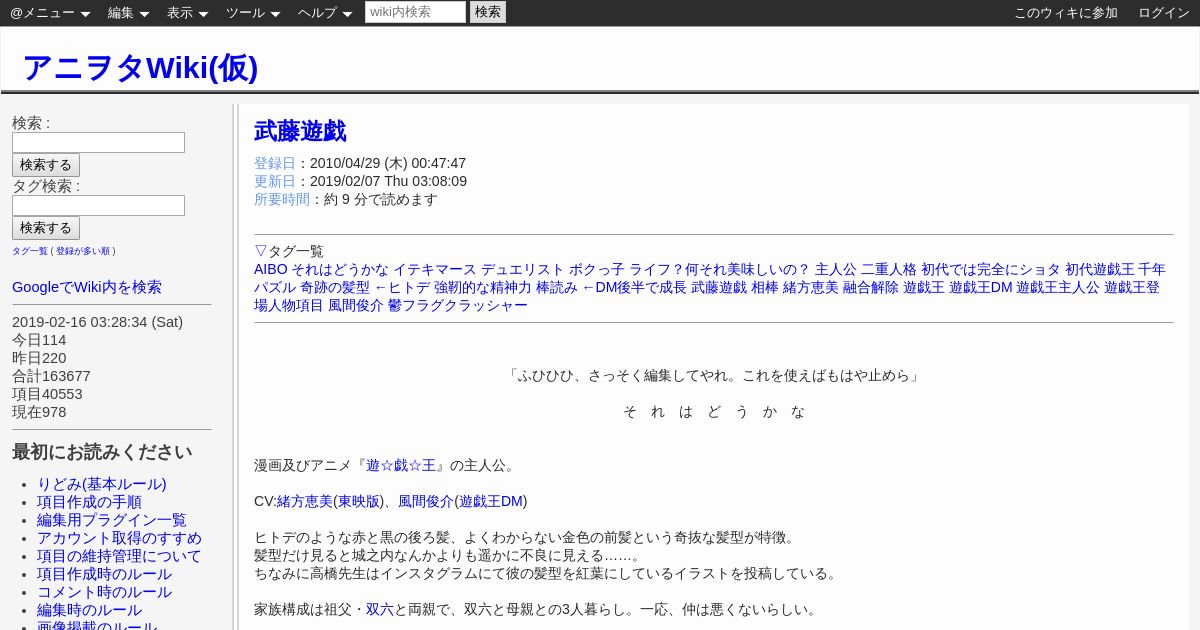Image resolution: width=1200 pixels, height=630 pixels.
Task: Open the ツール dropdown menu
Action: [253, 13]
